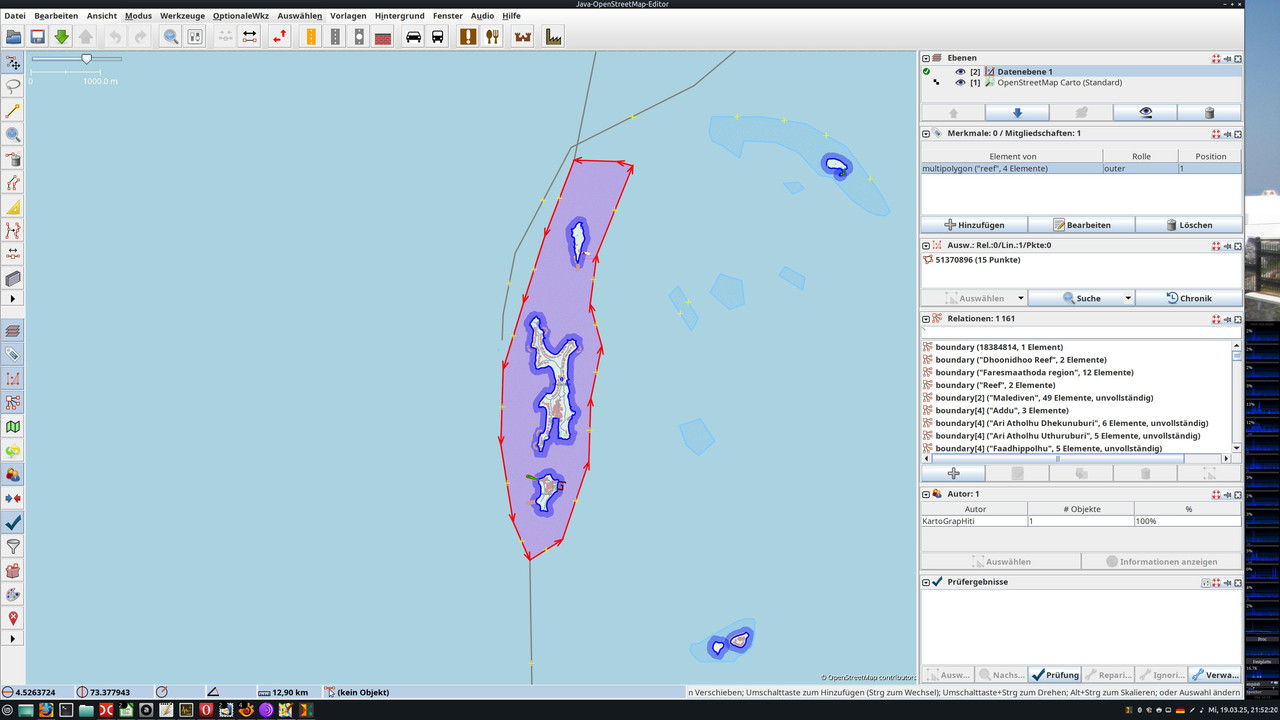Choose the delete mode tool
Viewport: 1280px width, 720px height.
(13, 159)
